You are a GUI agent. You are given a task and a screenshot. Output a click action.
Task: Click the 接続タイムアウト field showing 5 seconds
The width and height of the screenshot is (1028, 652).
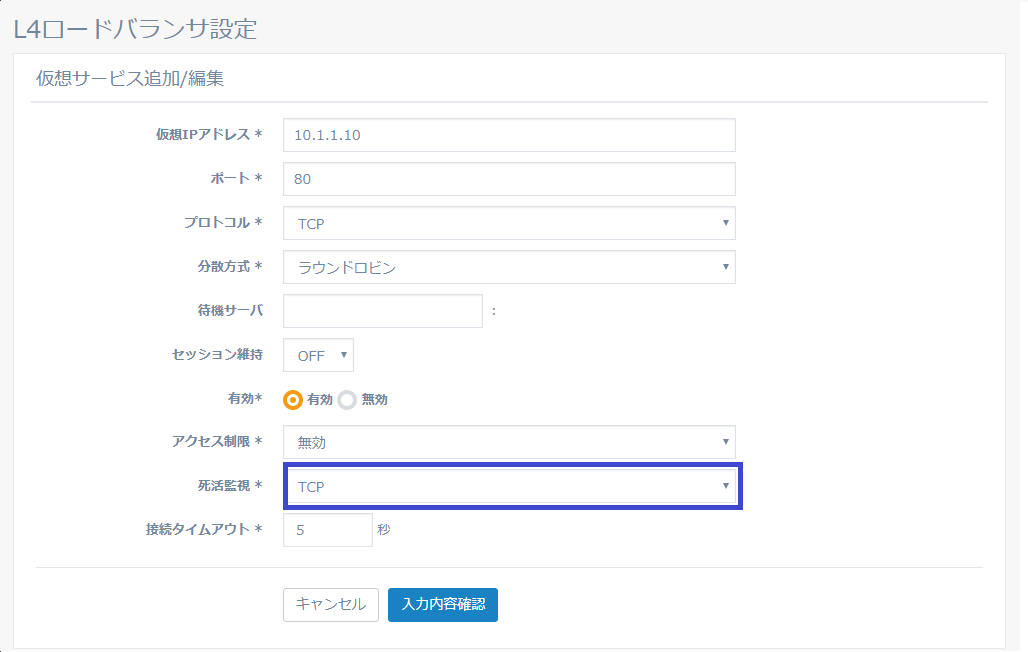[327, 529]
